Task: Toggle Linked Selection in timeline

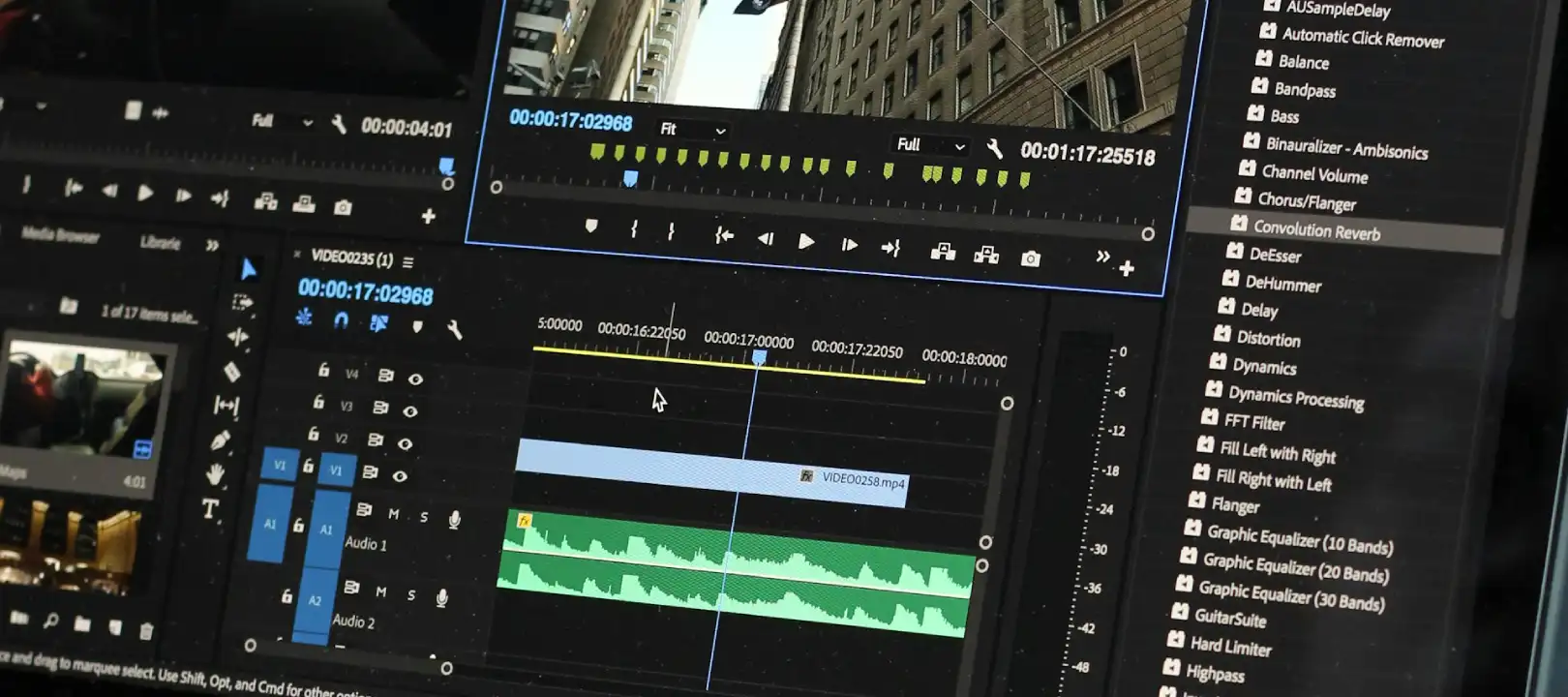Action: point(378,323)
